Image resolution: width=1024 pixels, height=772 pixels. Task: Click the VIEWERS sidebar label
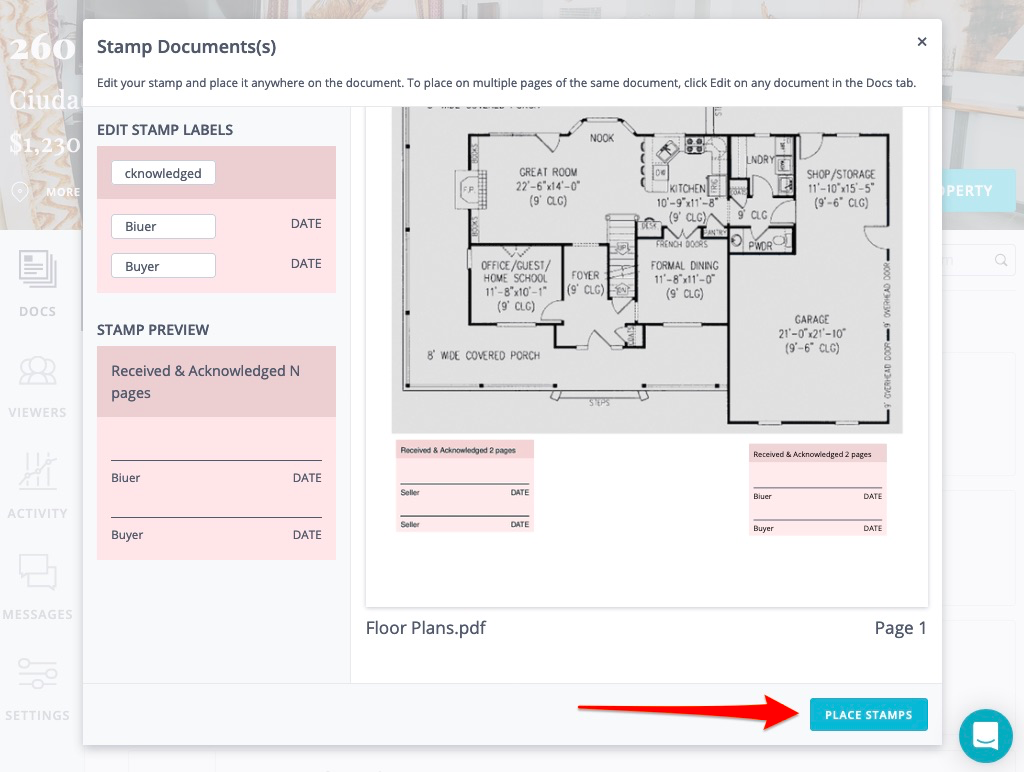point(38,413)
